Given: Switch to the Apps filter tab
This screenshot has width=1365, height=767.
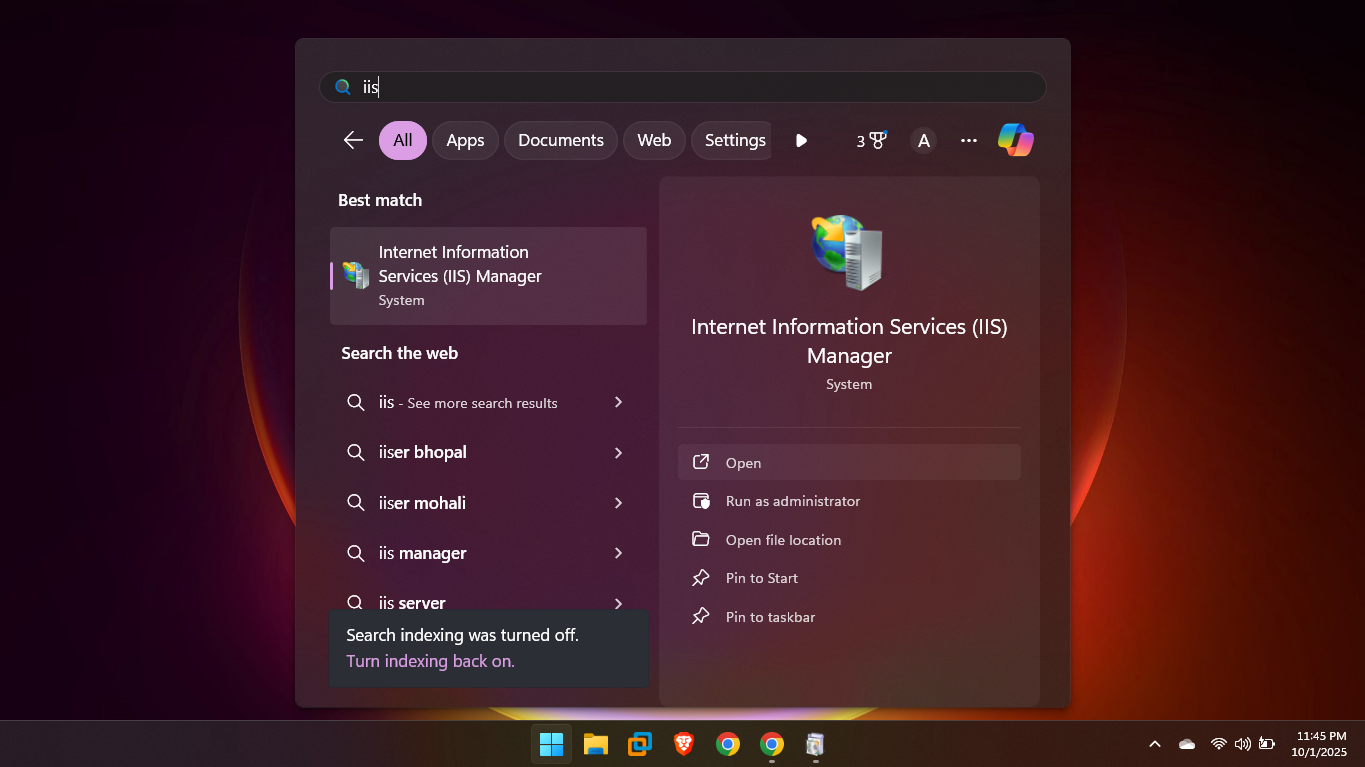Looking at the screenshot, I should 465,140.
